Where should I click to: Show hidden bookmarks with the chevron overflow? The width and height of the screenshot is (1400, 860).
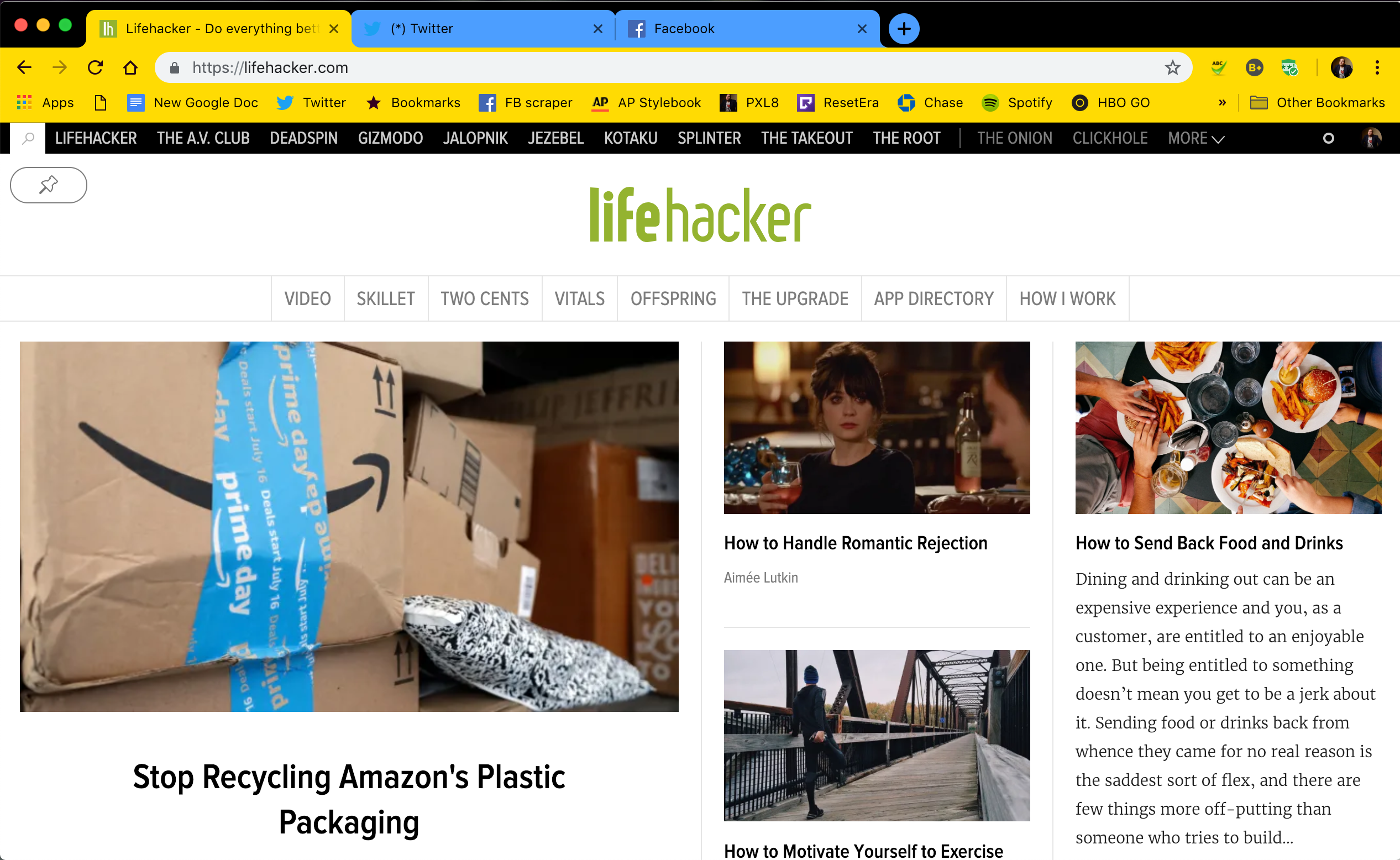click(x=1222, y=103)
